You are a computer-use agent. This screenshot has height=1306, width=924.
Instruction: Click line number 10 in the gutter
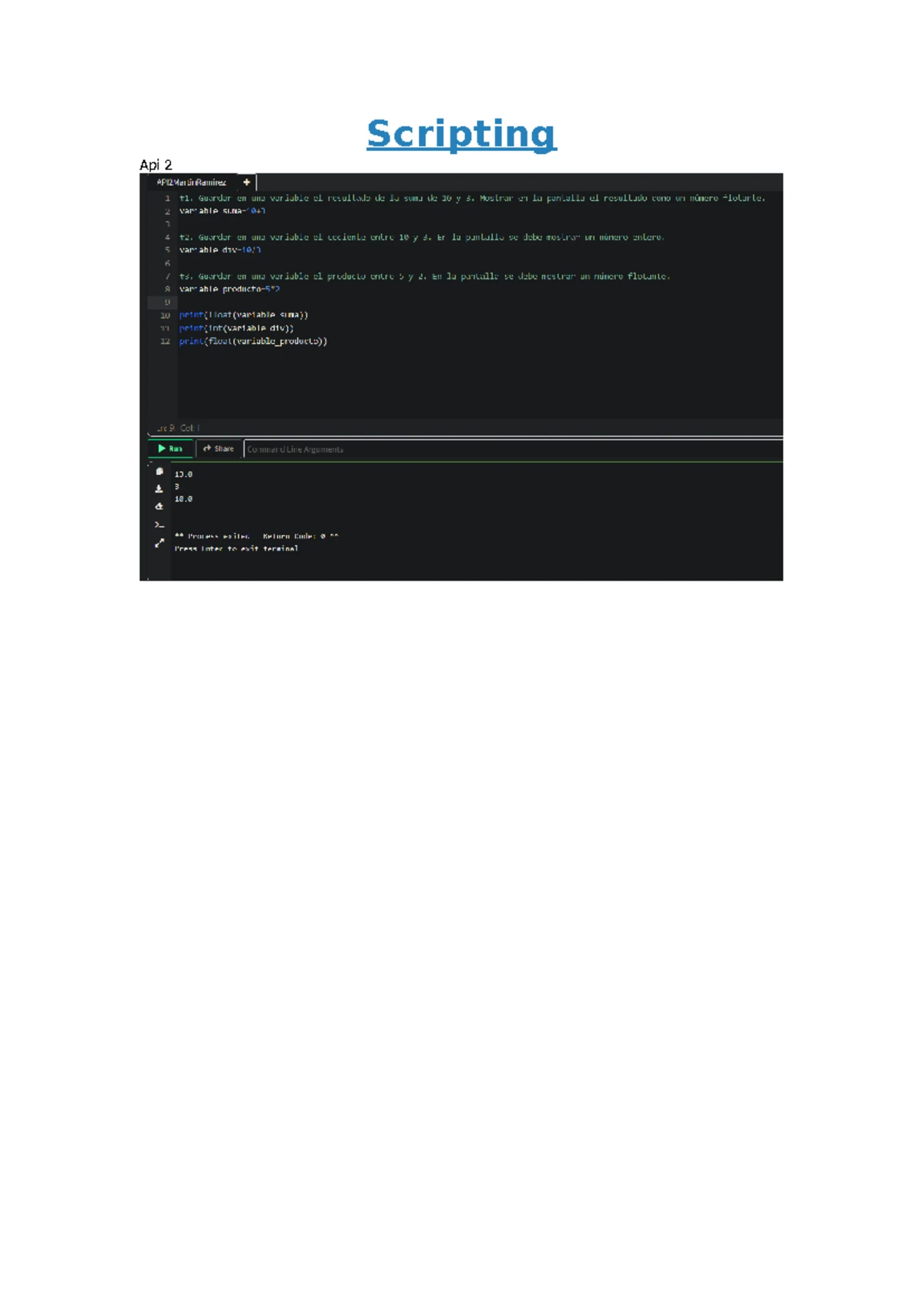tap(165, 316)
